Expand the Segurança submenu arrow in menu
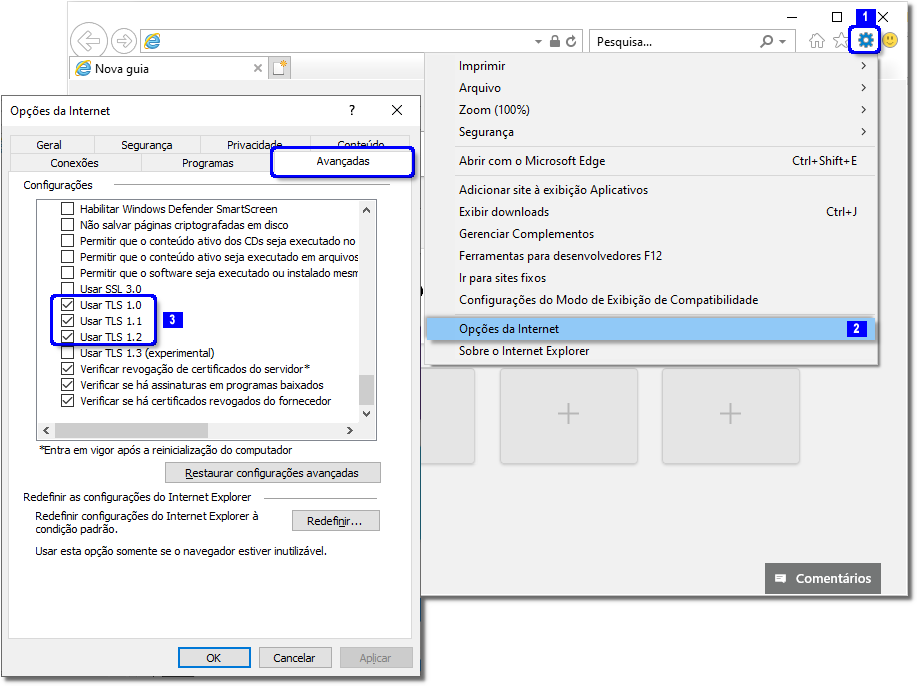917x686 pixels. point(864,132)
